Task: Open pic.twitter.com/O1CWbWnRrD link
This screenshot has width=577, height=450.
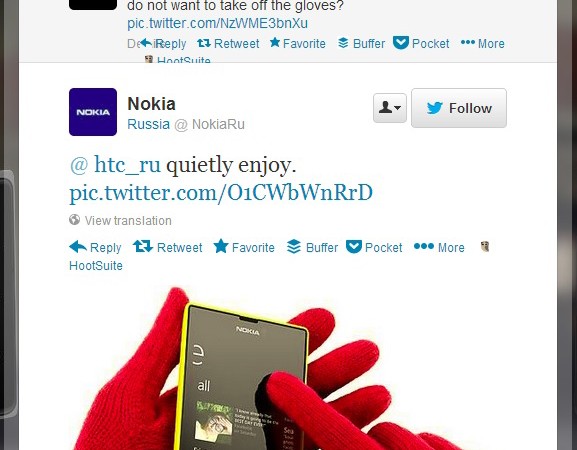Action: [221, 192]
